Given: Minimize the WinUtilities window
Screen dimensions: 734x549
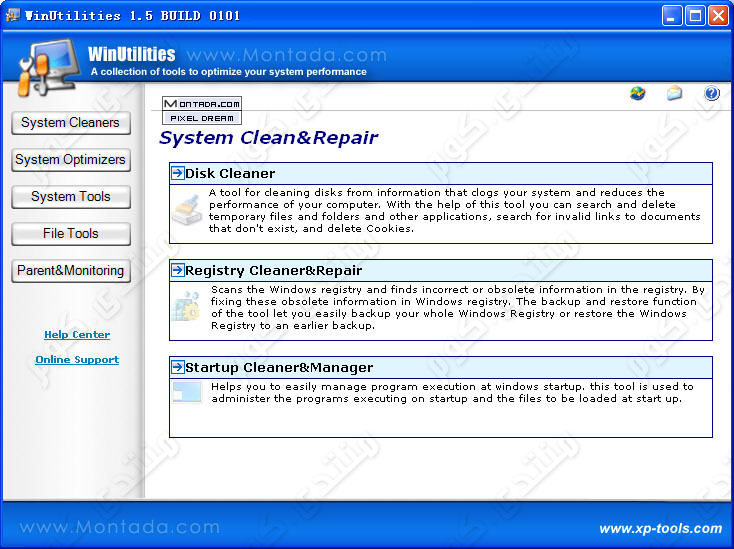Looking at the screenshot, I should point(672,15).
